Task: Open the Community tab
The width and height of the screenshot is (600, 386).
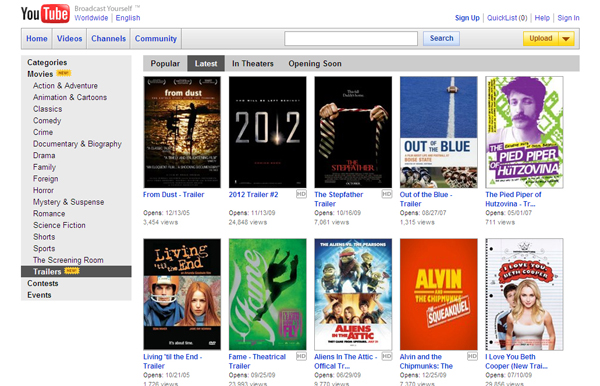Action: [156, 39]
